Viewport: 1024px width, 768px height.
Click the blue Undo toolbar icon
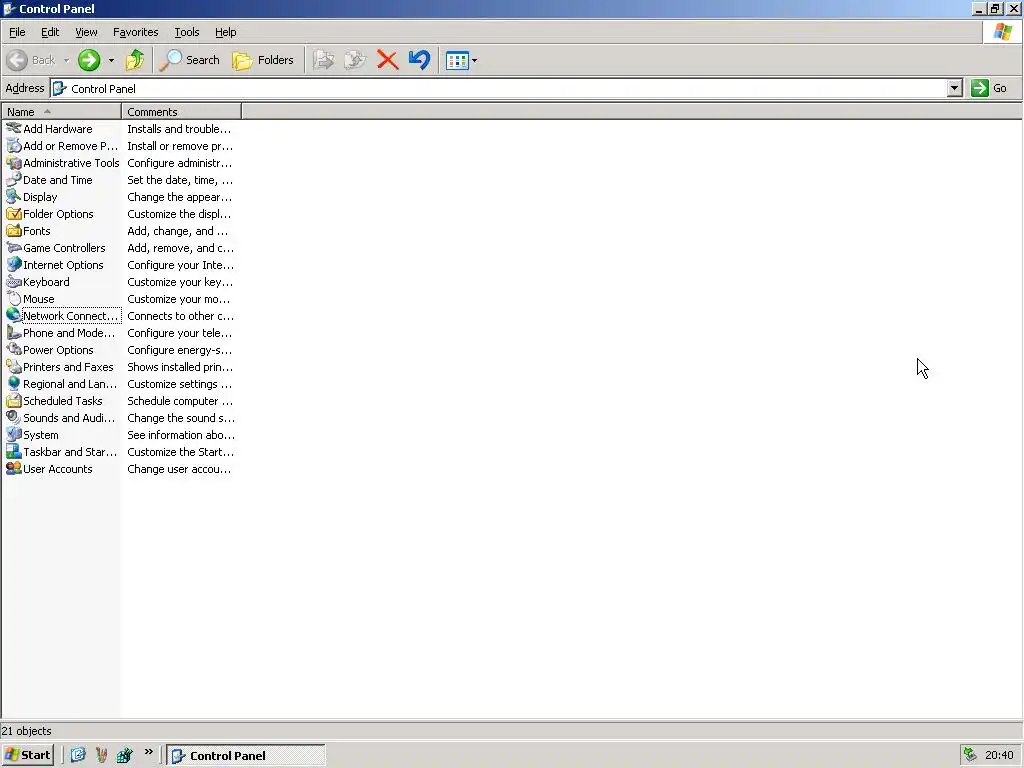pos(419,60)
